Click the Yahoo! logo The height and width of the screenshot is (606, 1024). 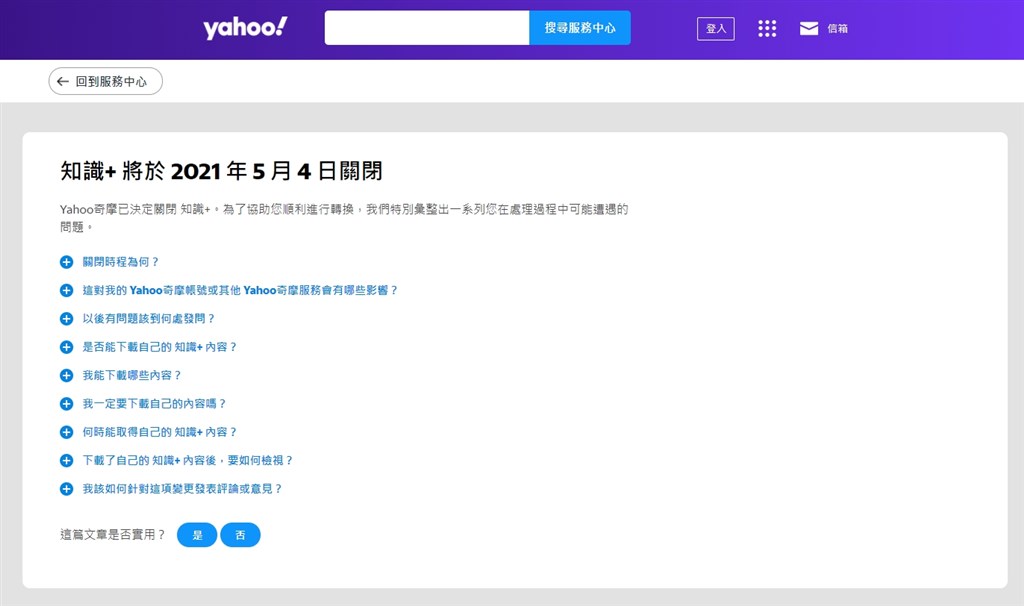(245, 28)
